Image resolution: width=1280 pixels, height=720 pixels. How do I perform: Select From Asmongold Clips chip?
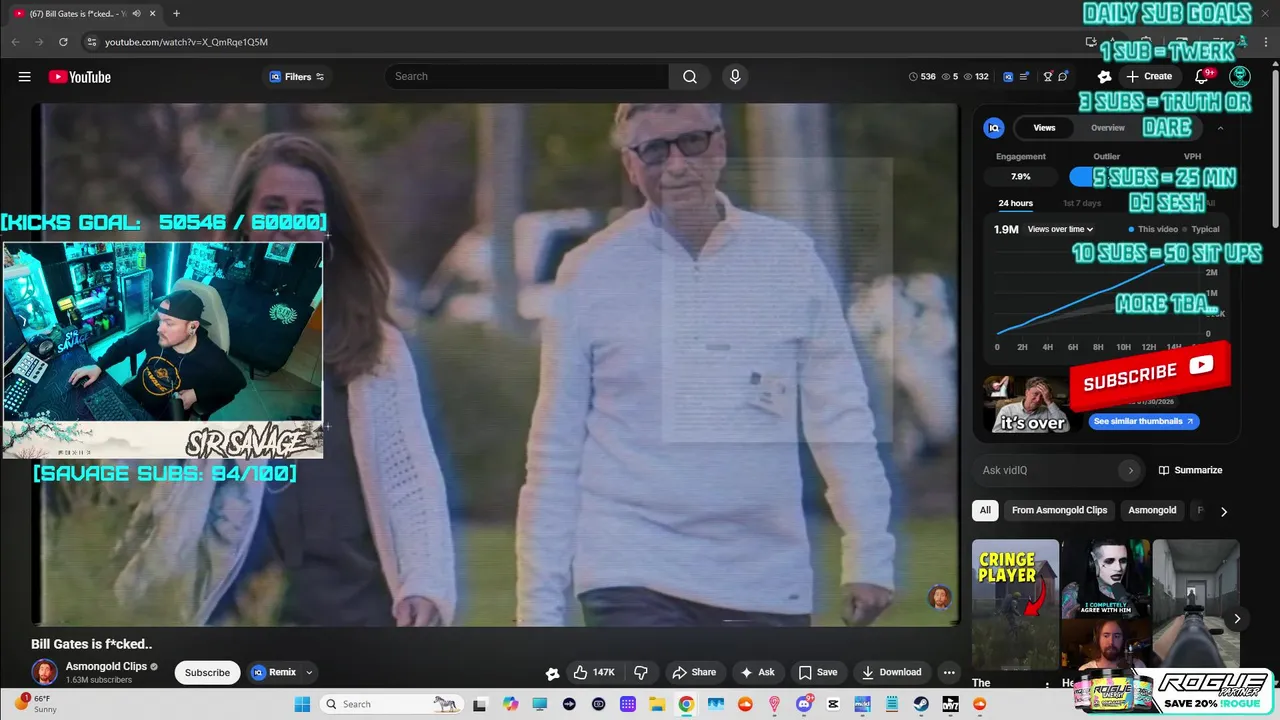pos(1059,510)
